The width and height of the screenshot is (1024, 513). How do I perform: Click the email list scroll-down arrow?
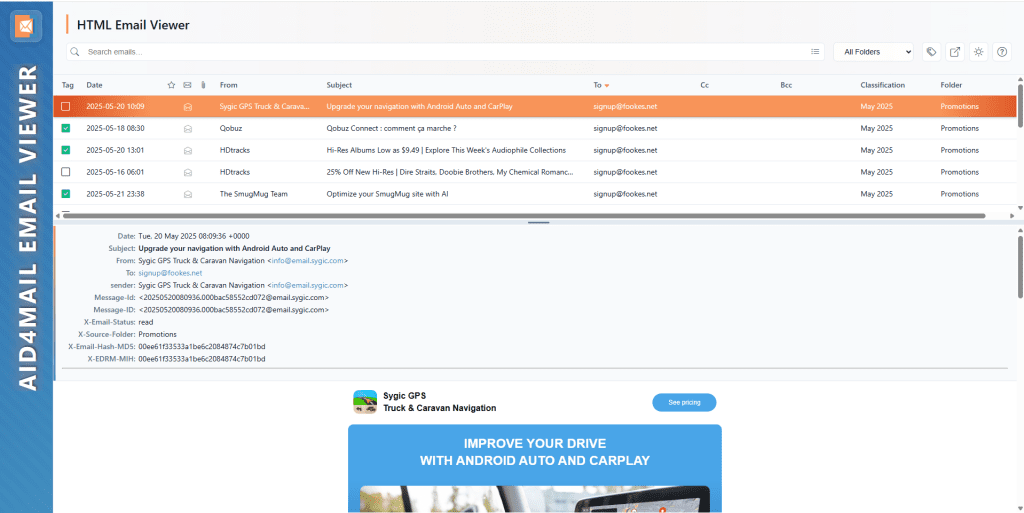point(1020,208)
